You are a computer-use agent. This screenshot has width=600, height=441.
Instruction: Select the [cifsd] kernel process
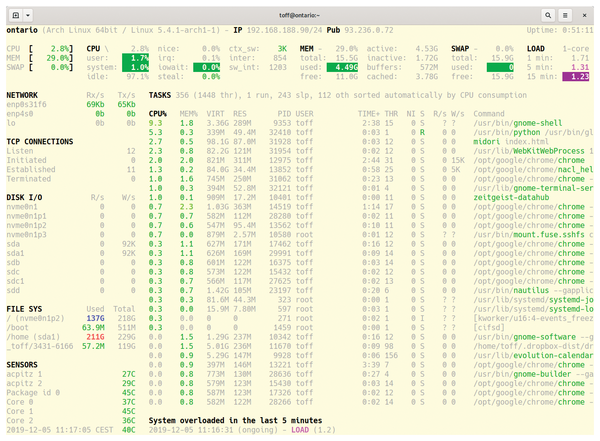pos(370,328)
